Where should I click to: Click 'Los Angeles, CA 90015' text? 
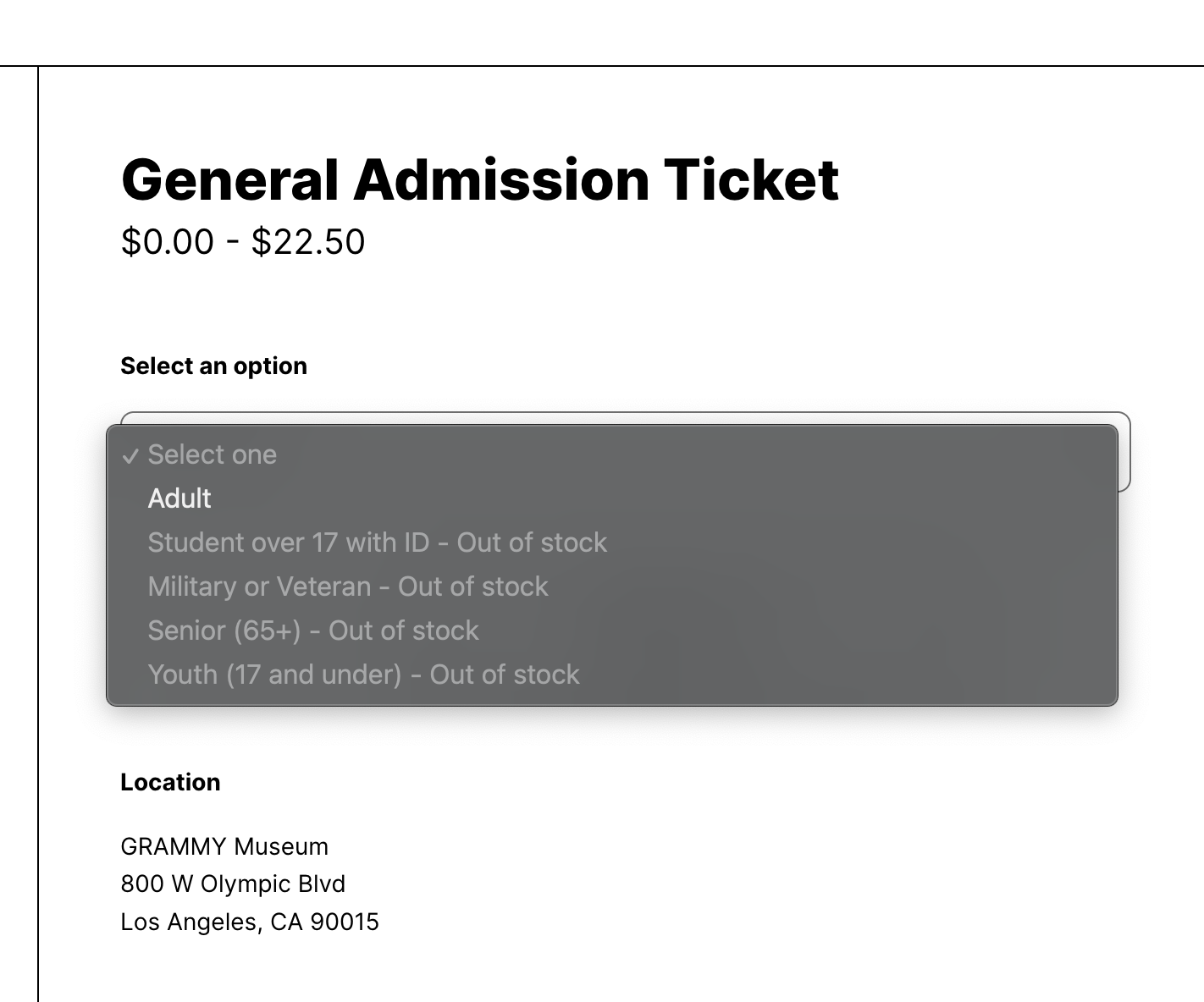pos(250,922)
